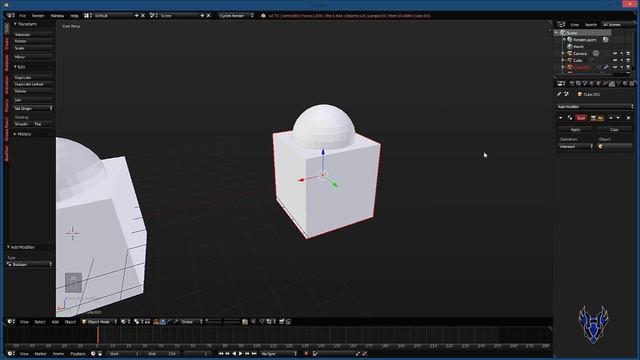Click the orange current frame marker
Viewport: 640px width, 360px height.
click(x=98, y=336)
